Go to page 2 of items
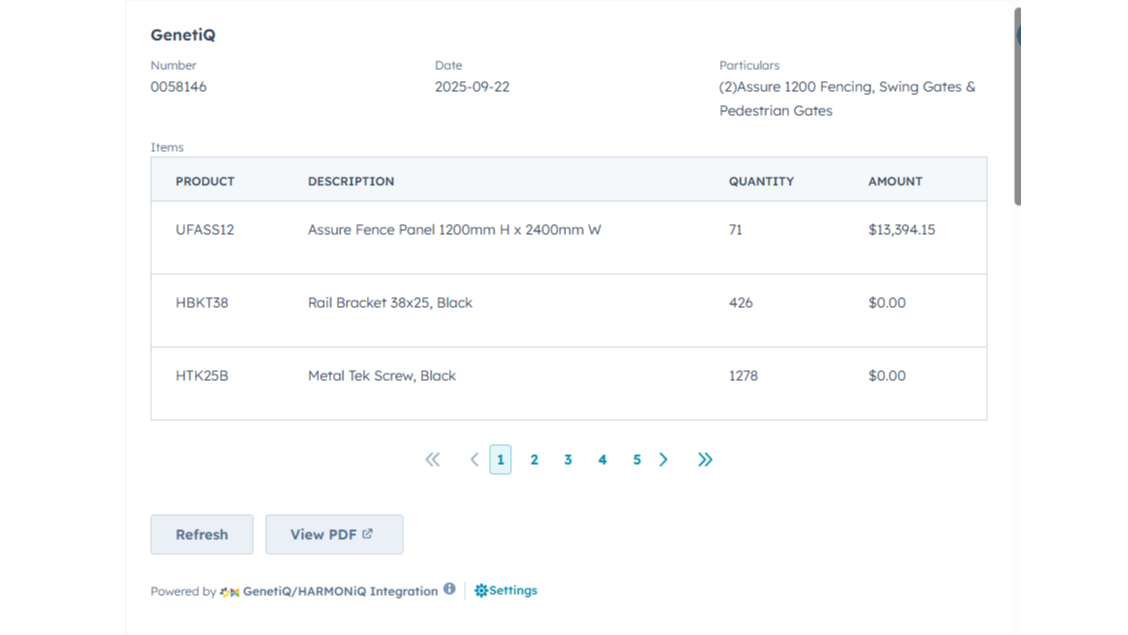 point(534,459)
